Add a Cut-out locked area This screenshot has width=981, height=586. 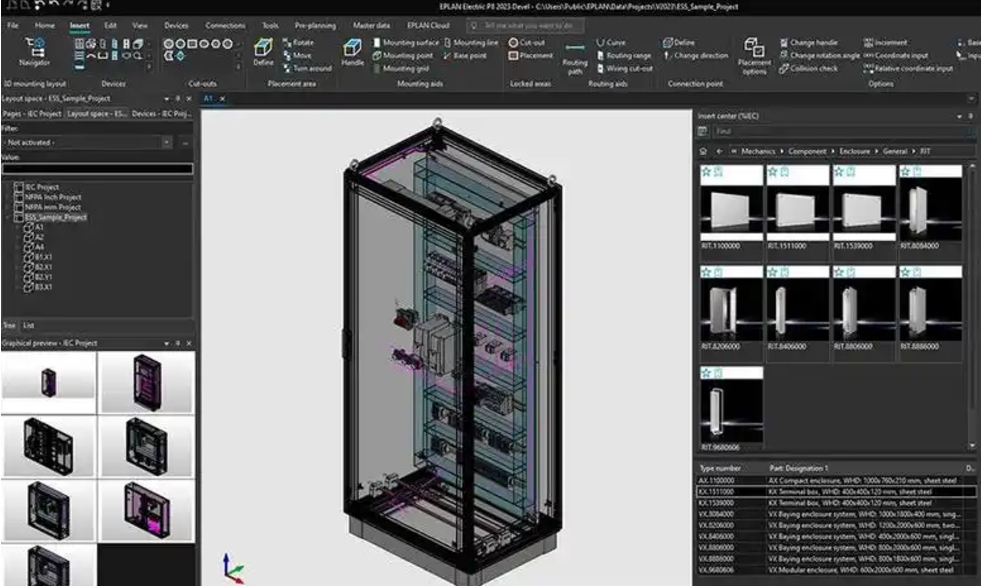527,43
